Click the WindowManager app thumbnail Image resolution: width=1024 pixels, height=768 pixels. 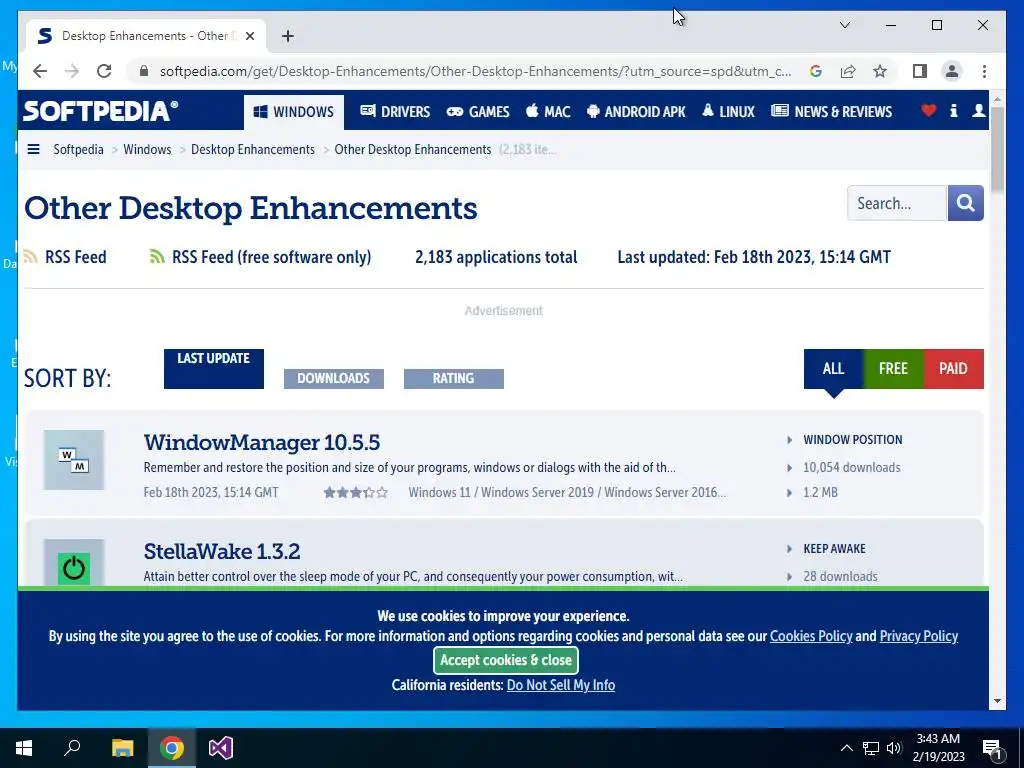(74, 460)
